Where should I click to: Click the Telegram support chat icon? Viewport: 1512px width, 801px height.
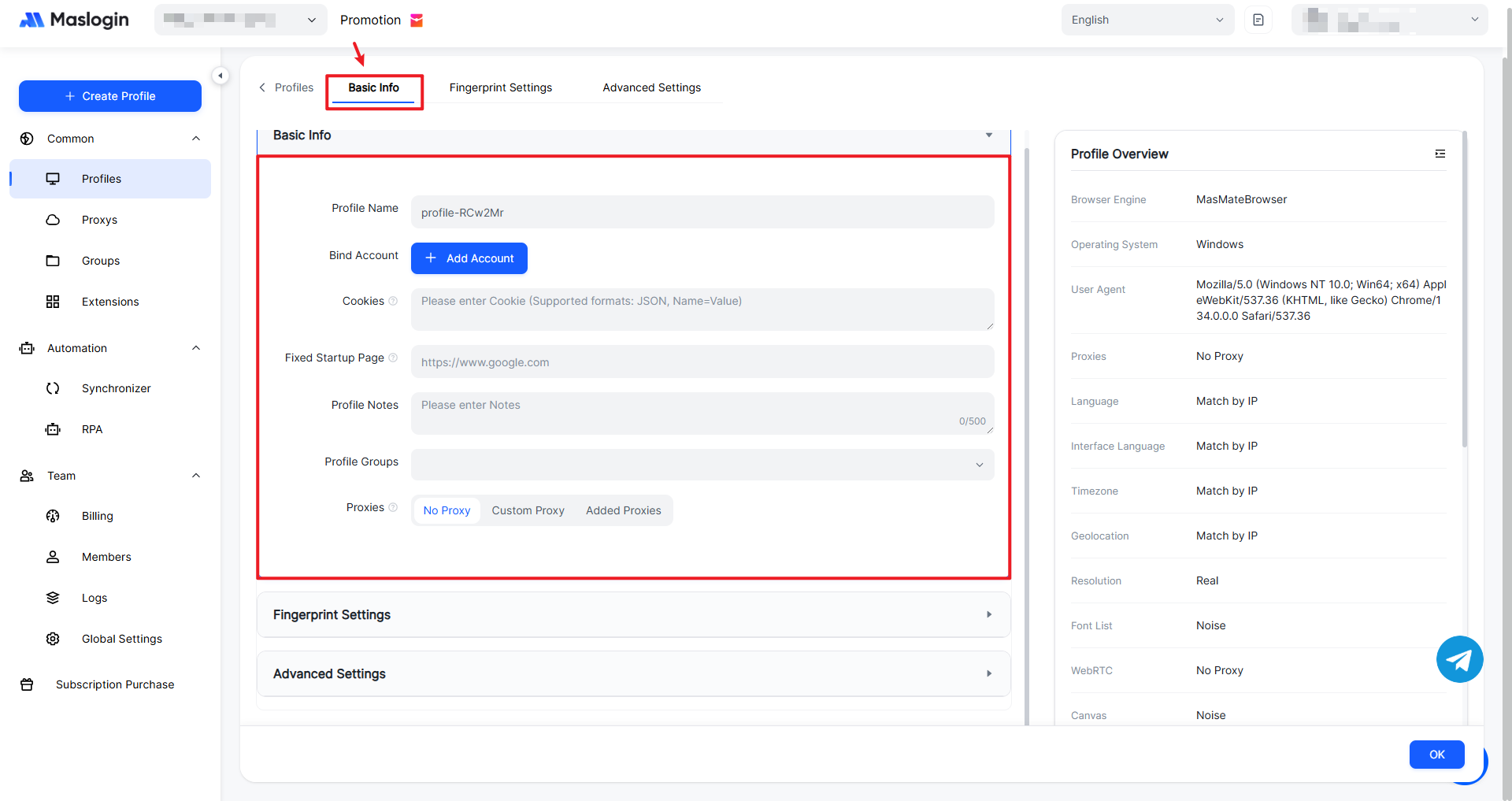point(1459,659)
